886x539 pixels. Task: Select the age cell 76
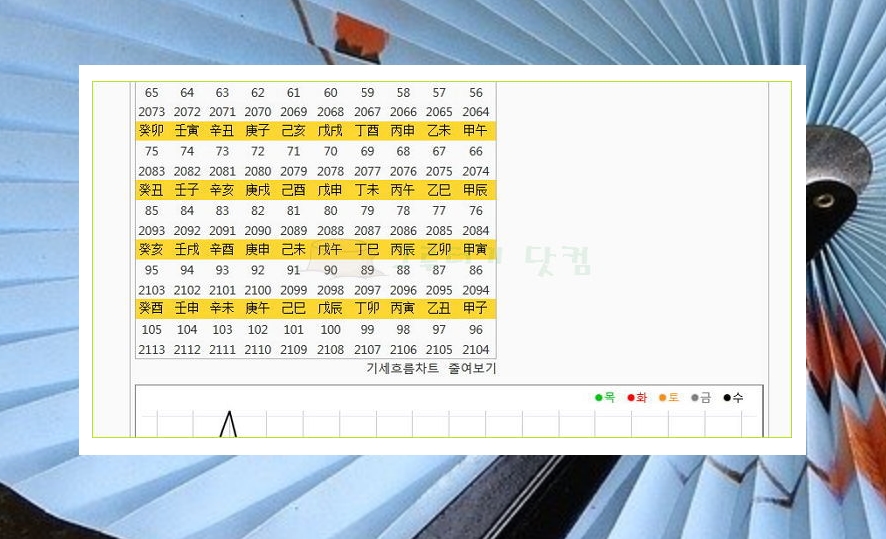(476, 211)
